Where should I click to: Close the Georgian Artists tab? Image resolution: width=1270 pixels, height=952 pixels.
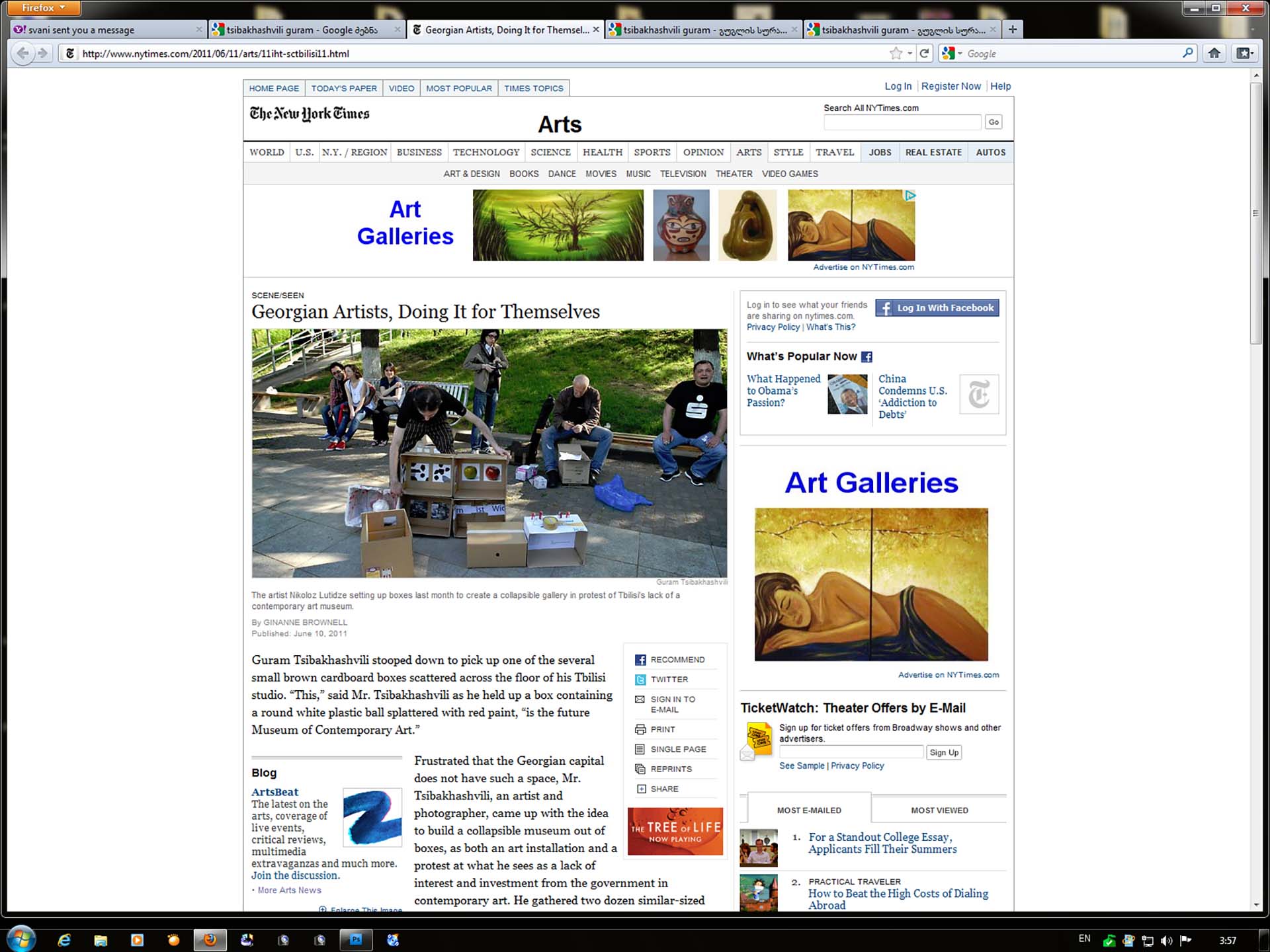[x=596, y=29]
